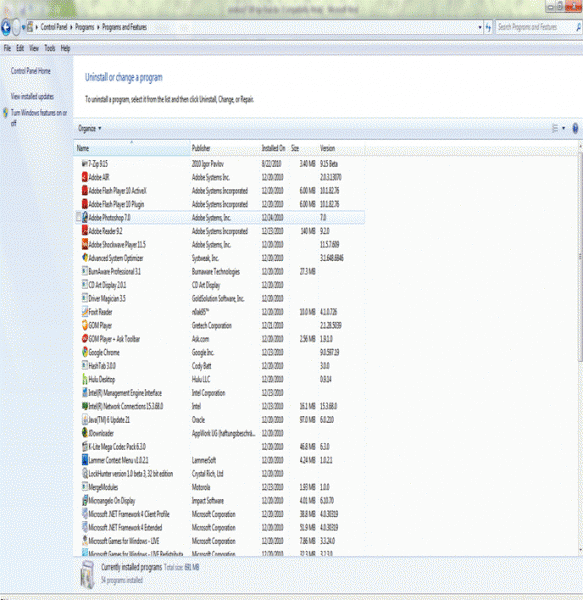Click Control Panel in the breadcrumb path
Screen dimensions: 583x600
coord(54,27)
